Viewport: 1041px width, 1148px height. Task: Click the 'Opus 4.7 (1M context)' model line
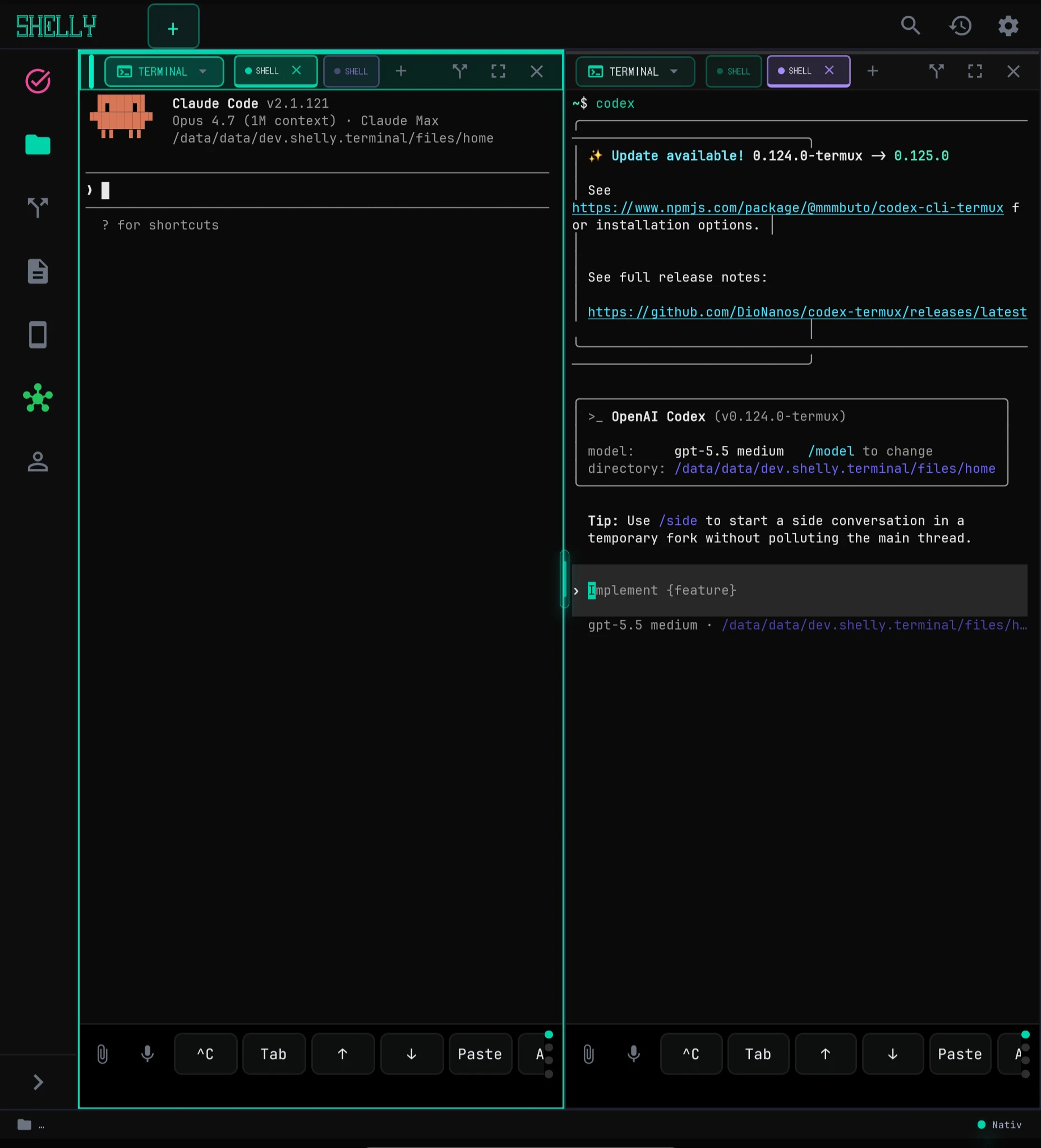255,121
